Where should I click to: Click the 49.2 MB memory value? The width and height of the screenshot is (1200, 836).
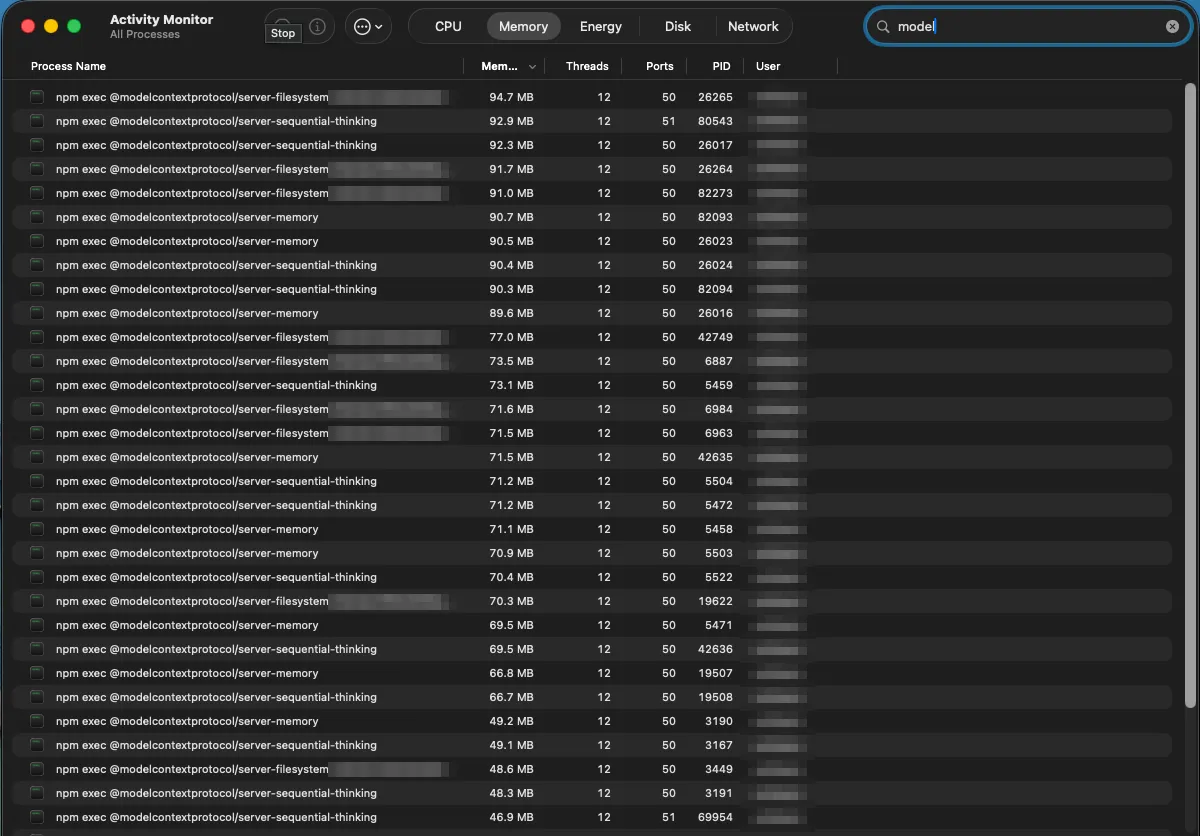511,721
